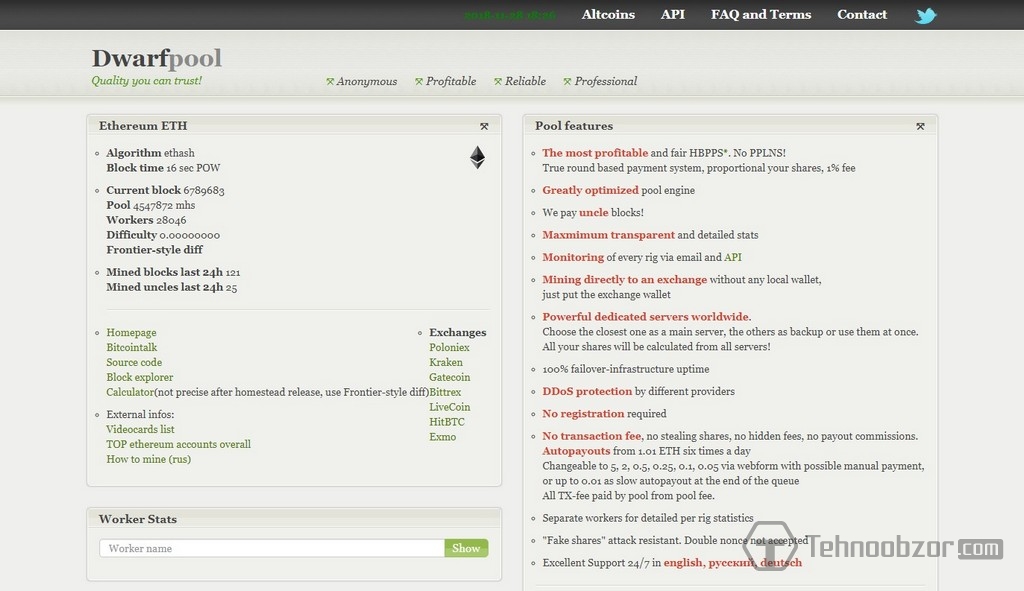Open the Altcoins menu item
This screenshot has width=1024, height=591.
point(608,15)
